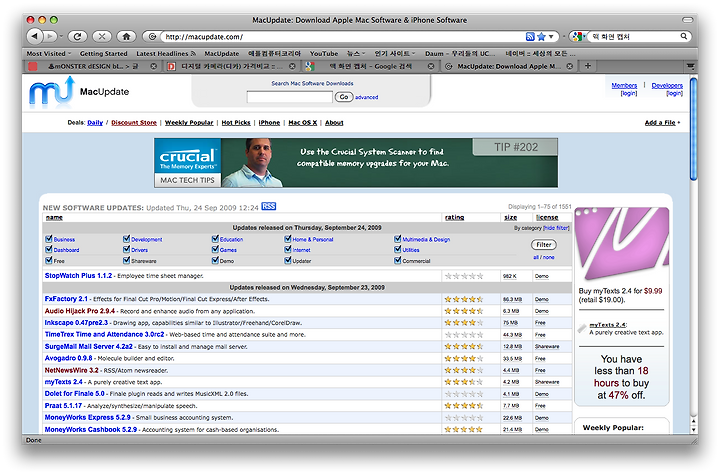
Task: Stop page loading with the X toolbar button
Action: [x=102, y=36]
